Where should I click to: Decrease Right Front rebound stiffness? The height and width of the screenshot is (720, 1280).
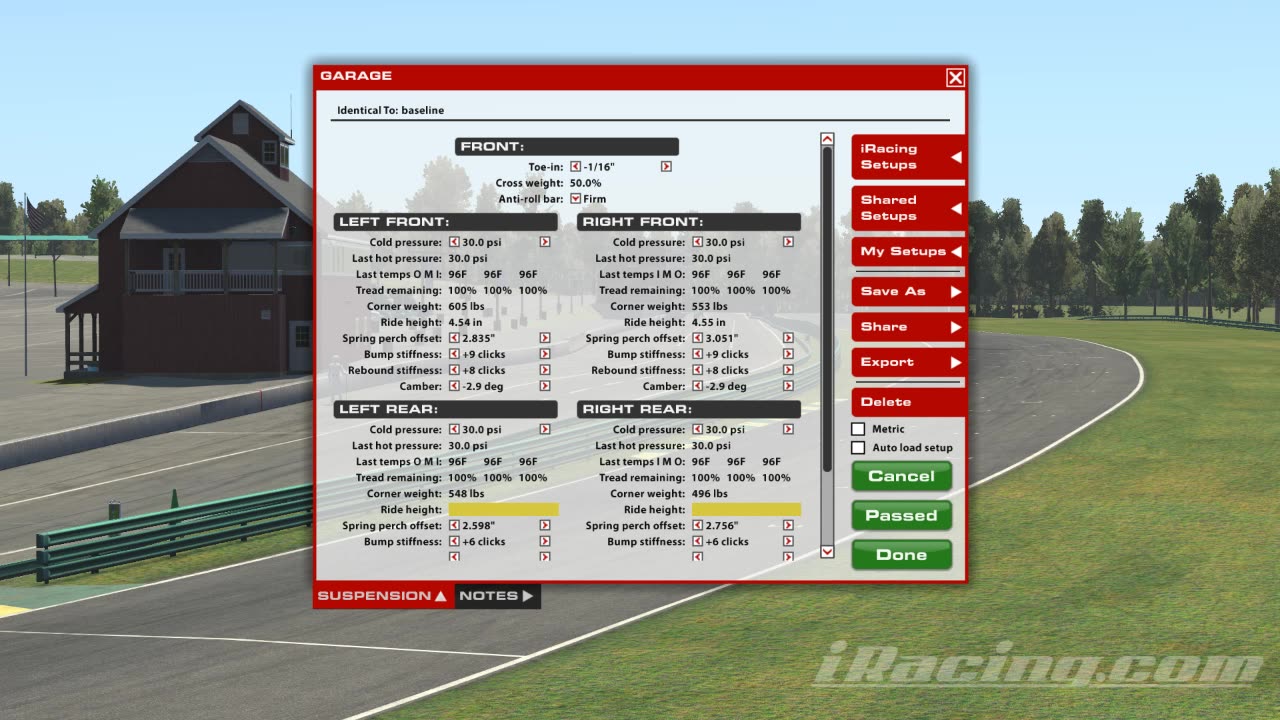pyautogui.click(x=697, y=370)
